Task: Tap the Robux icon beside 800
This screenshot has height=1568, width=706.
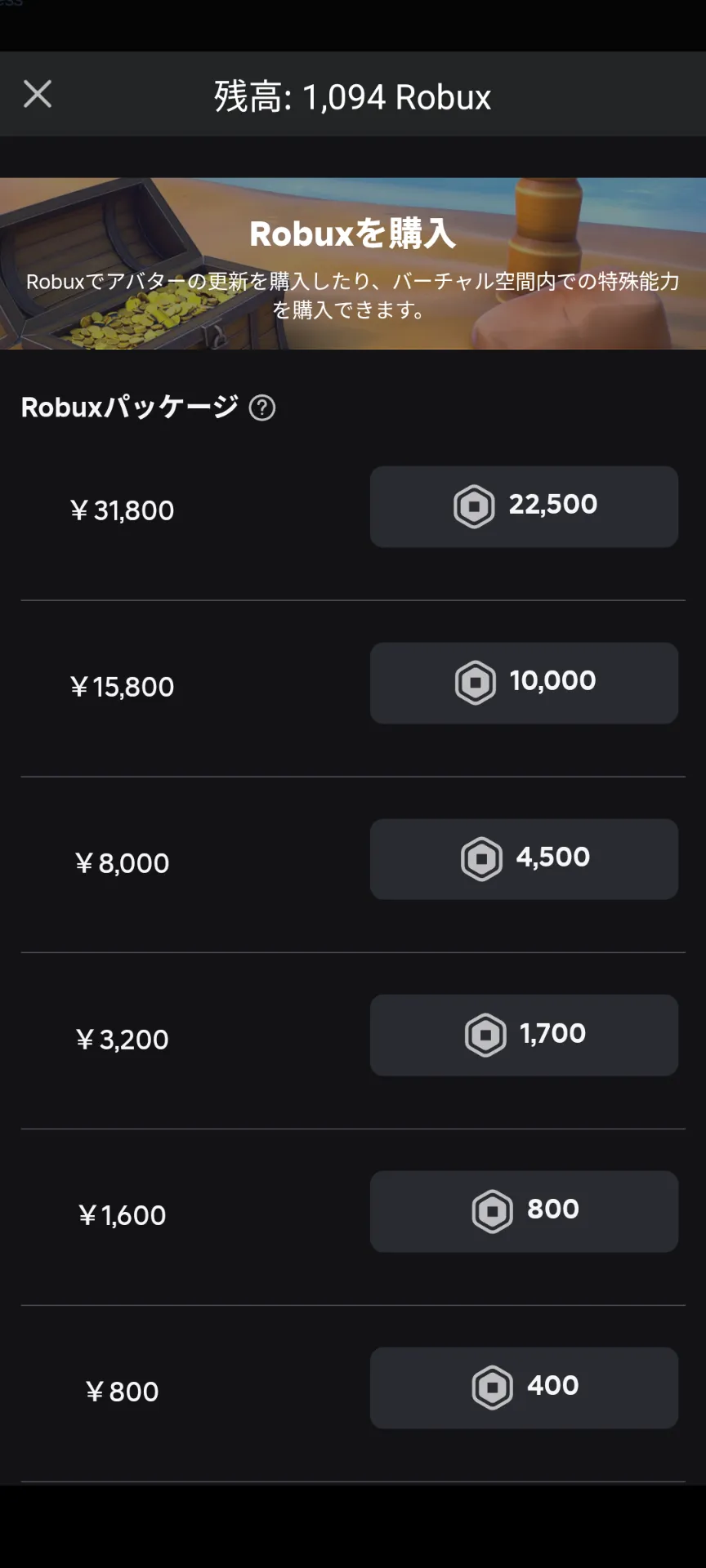Action: click(493, 1211)
